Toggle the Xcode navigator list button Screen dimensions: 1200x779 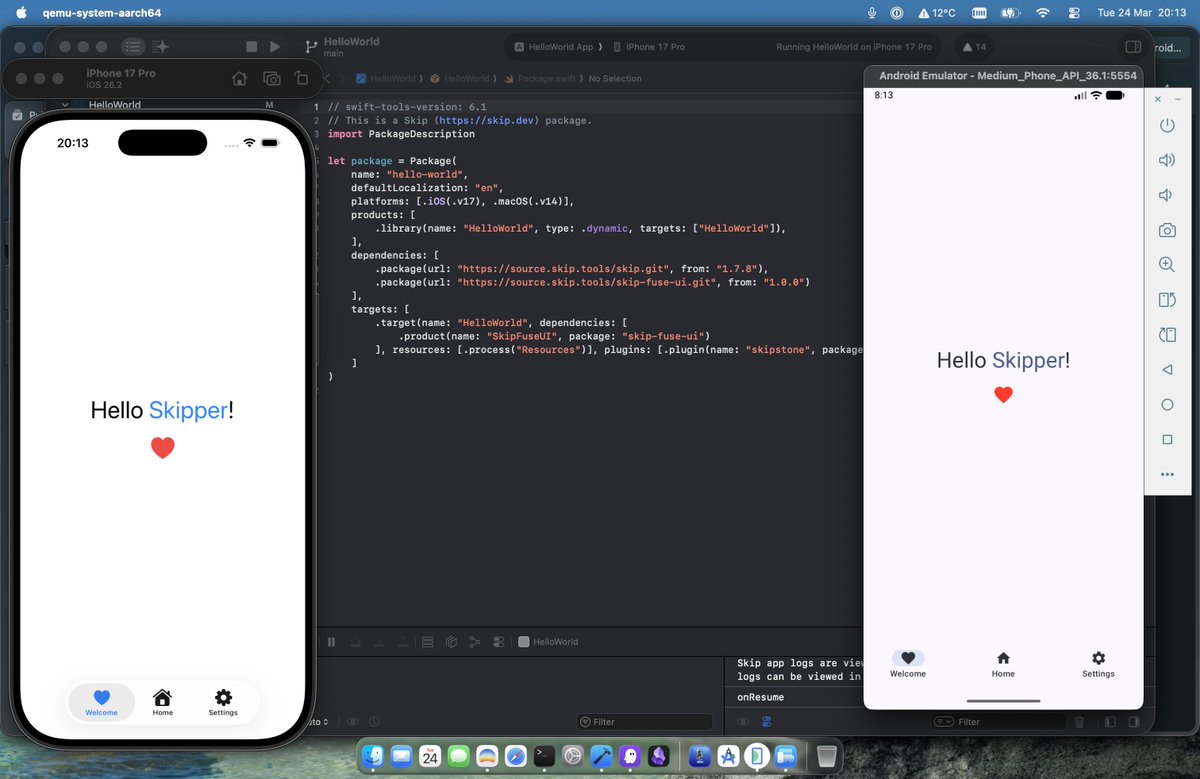[x=133, y=47]
